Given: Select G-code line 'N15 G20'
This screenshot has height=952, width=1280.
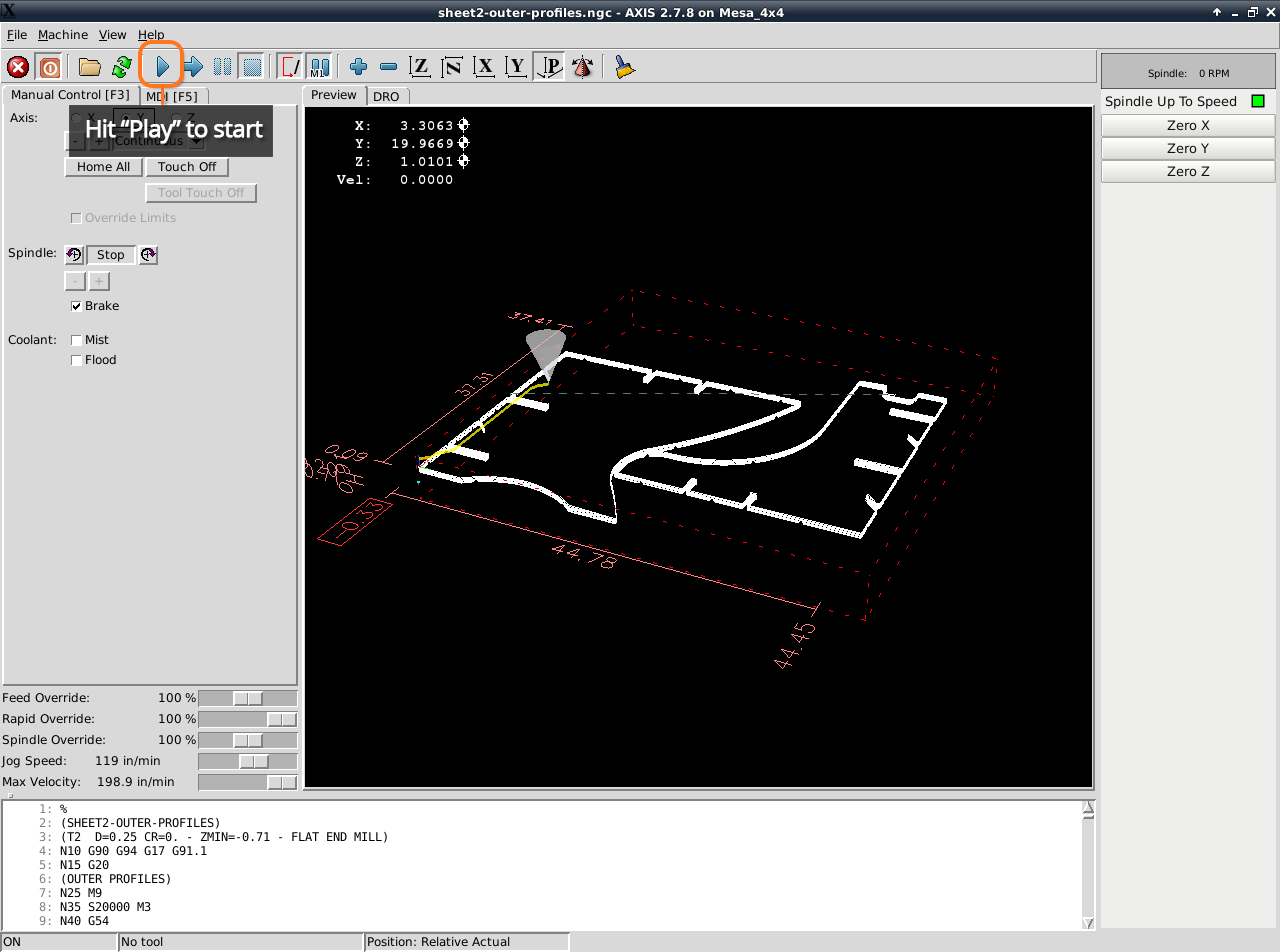Looking at the screenshot, I should [84, 865].
